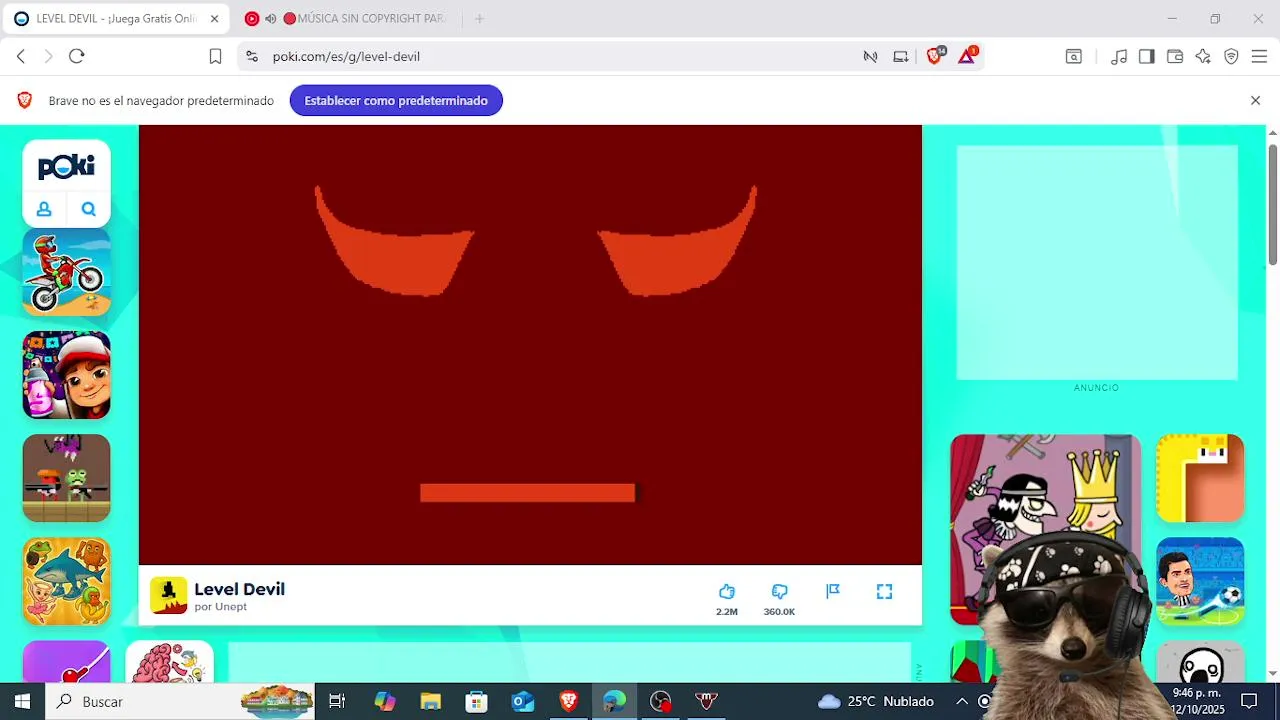Dislike Level Devil with thumbs down
The image size is (1280, 720).
point(780,592)
